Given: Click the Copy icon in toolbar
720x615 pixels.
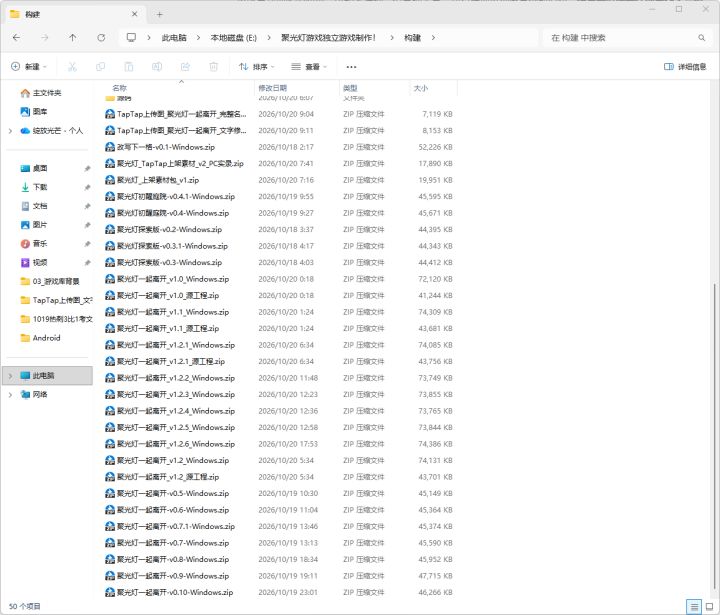Looking at the screenshot, I should click(100, 67).
